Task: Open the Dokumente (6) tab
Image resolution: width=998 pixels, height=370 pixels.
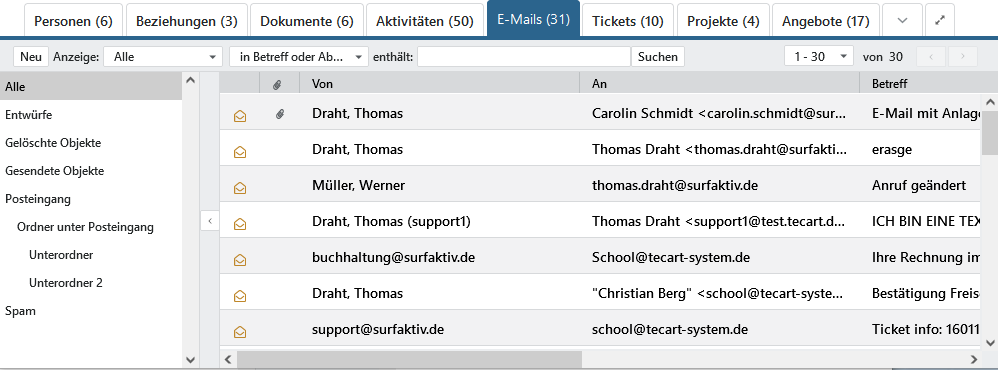Action: tap(307, 21)
